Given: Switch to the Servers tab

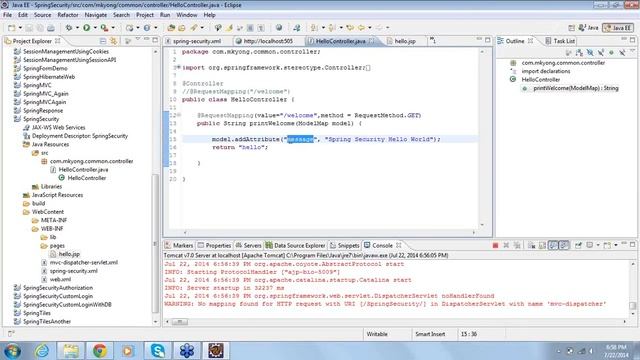Looking at the screenshot, I should coord(248,245).
